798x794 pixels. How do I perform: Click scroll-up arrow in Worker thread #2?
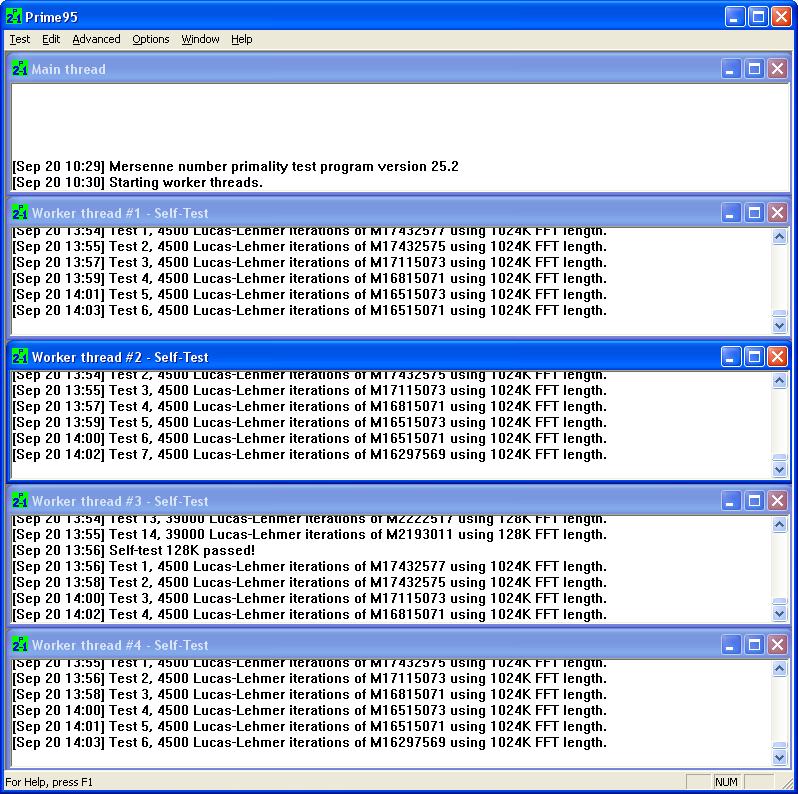779,381
